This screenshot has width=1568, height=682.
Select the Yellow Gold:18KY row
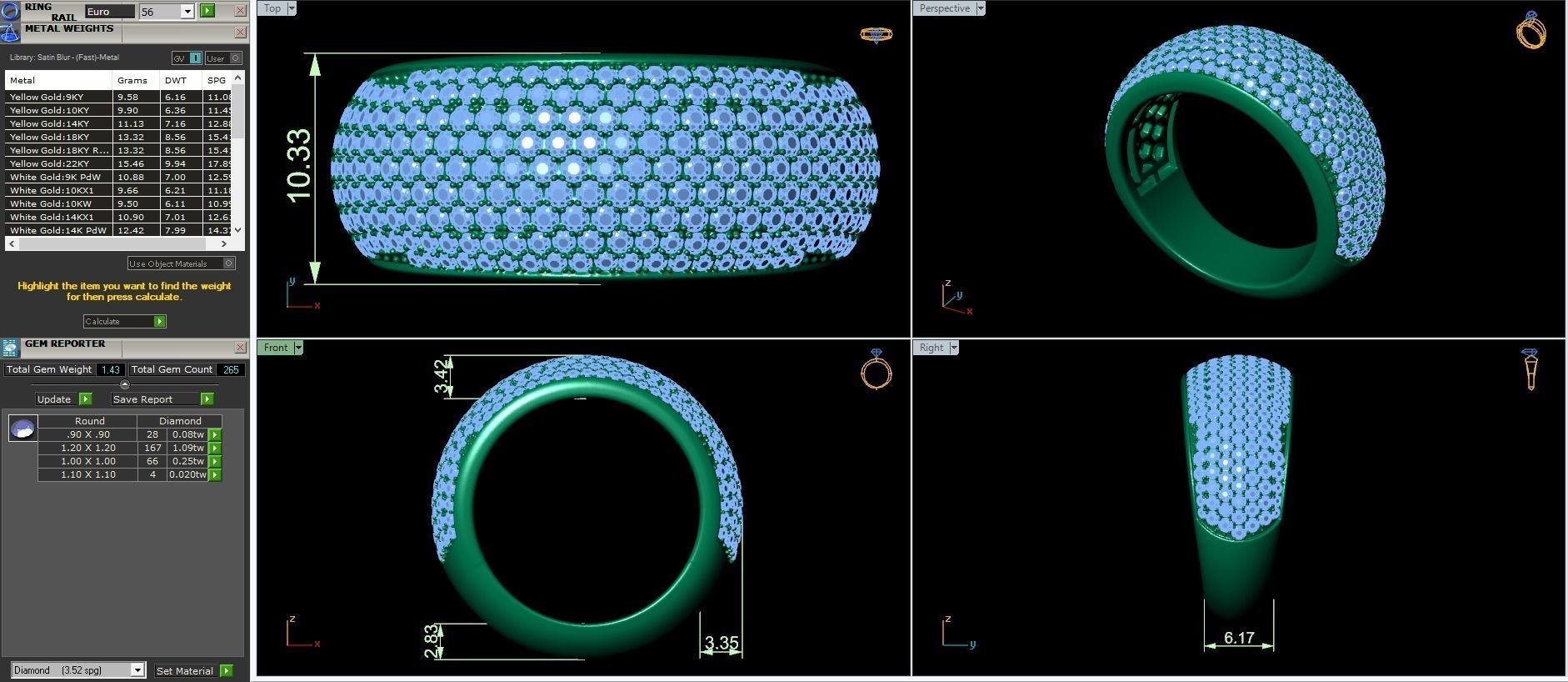pyautogui.click(x=119, y=137)
